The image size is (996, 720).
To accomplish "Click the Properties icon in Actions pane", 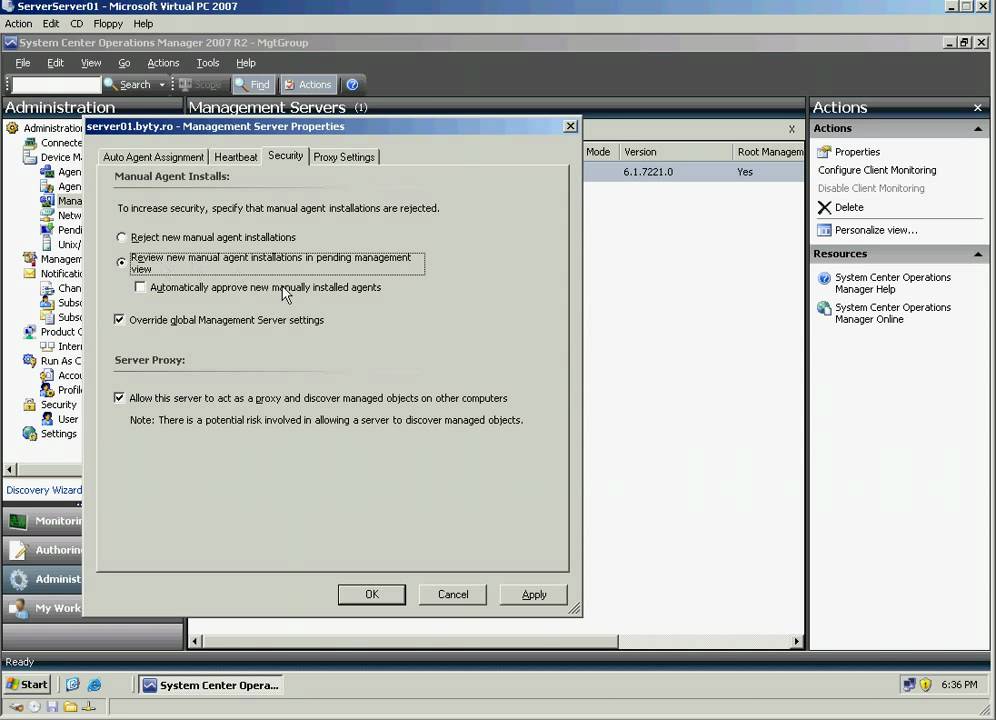I will [x=824, y=152].
